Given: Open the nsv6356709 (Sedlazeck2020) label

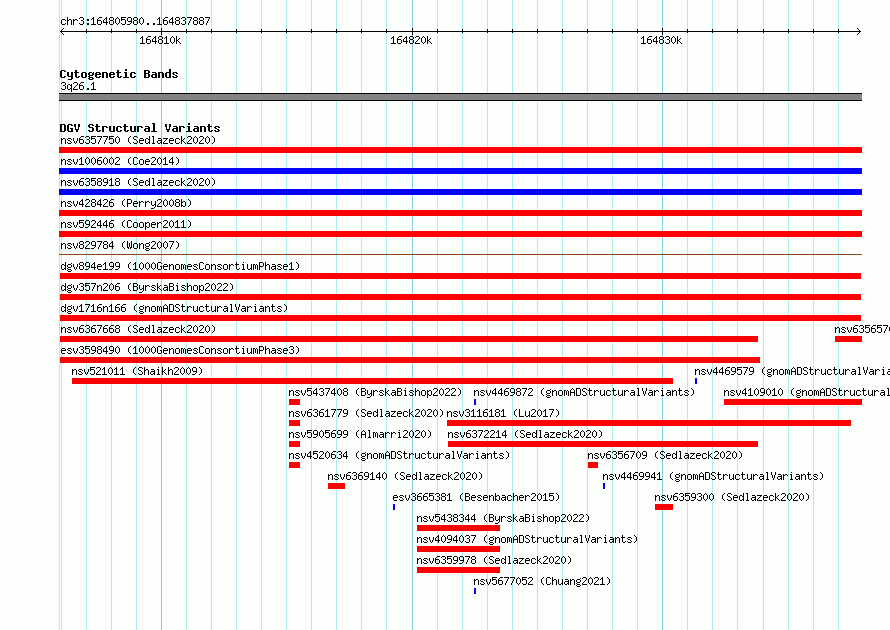Looking at the screenshot, I should coord(665,455).
